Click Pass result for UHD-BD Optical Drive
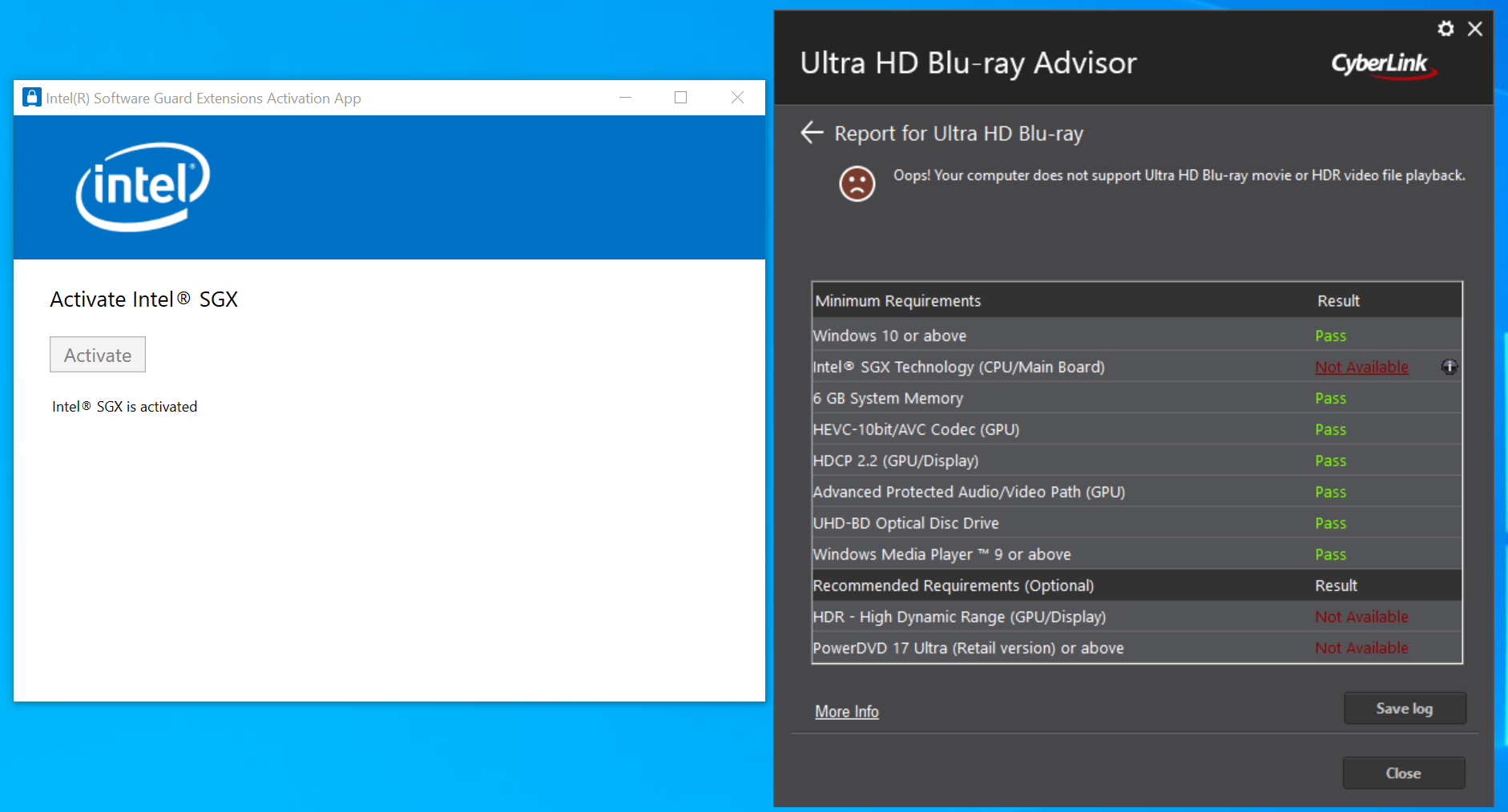Image resolution: width=1508 pixels, height=812 pixels. (1330, 523)
